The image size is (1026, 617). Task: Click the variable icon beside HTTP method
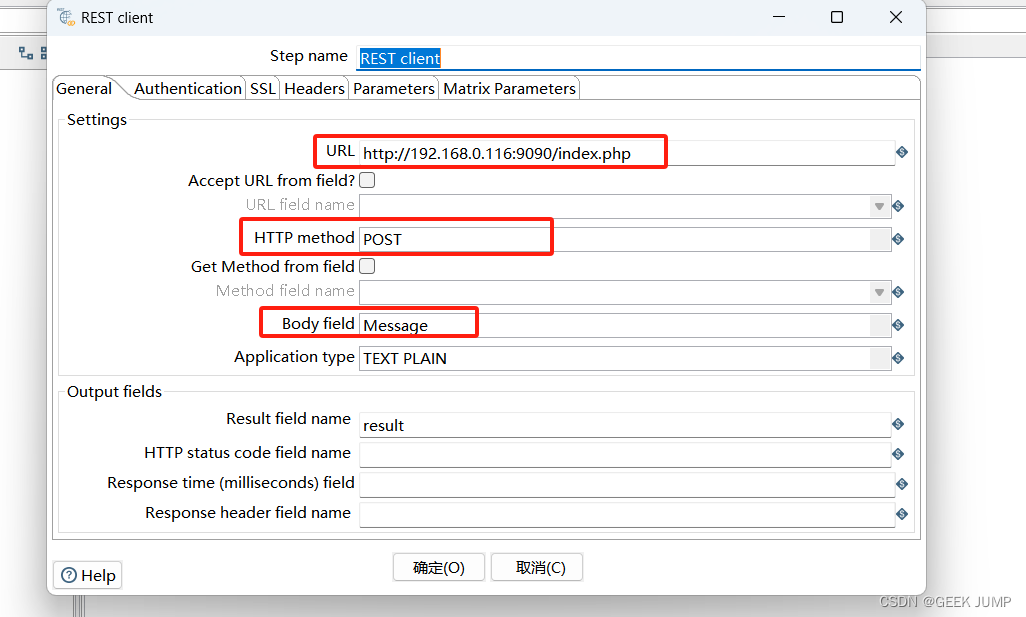[x=898, y=239]
